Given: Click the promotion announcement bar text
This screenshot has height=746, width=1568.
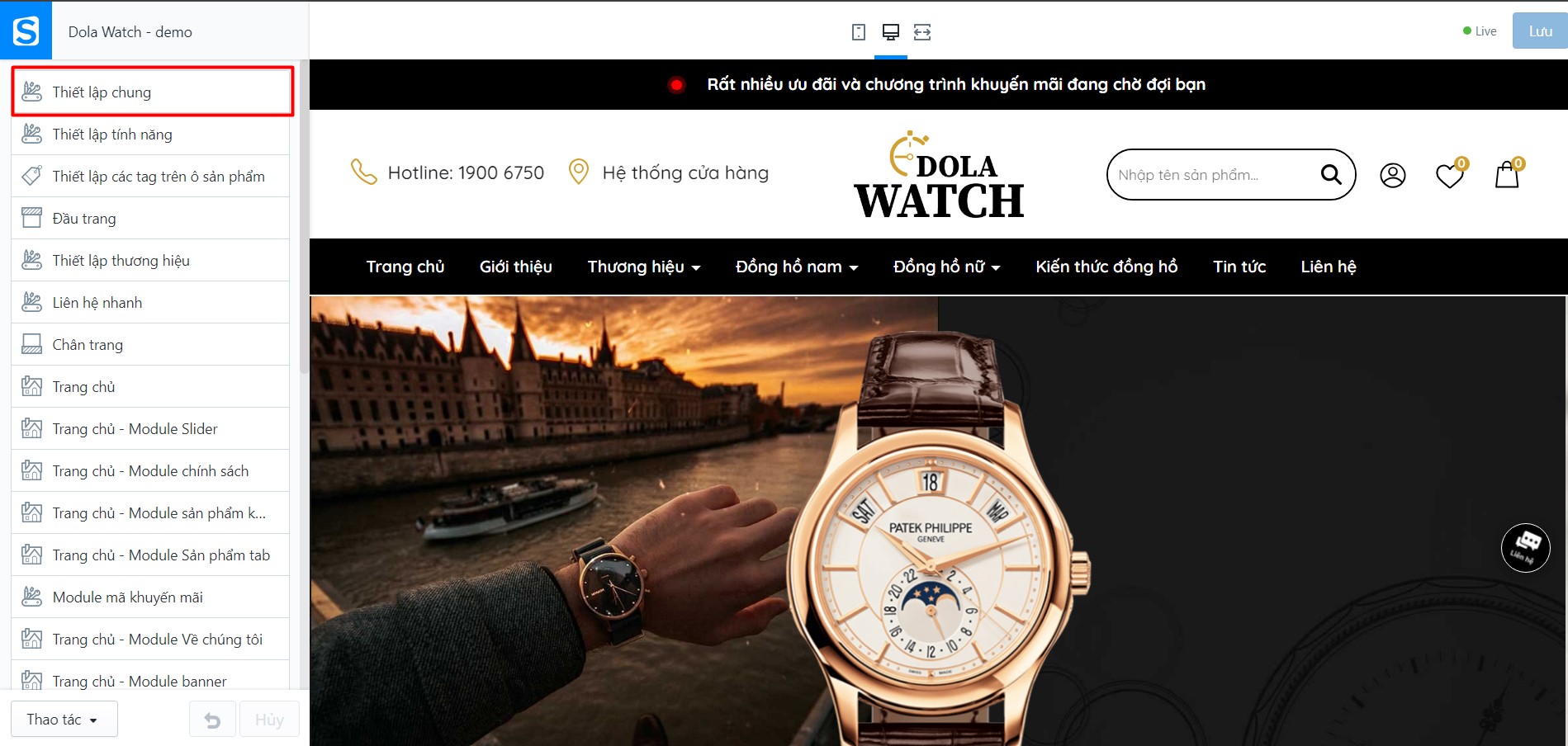Looking at the screenshot, I should coord(956,84).
